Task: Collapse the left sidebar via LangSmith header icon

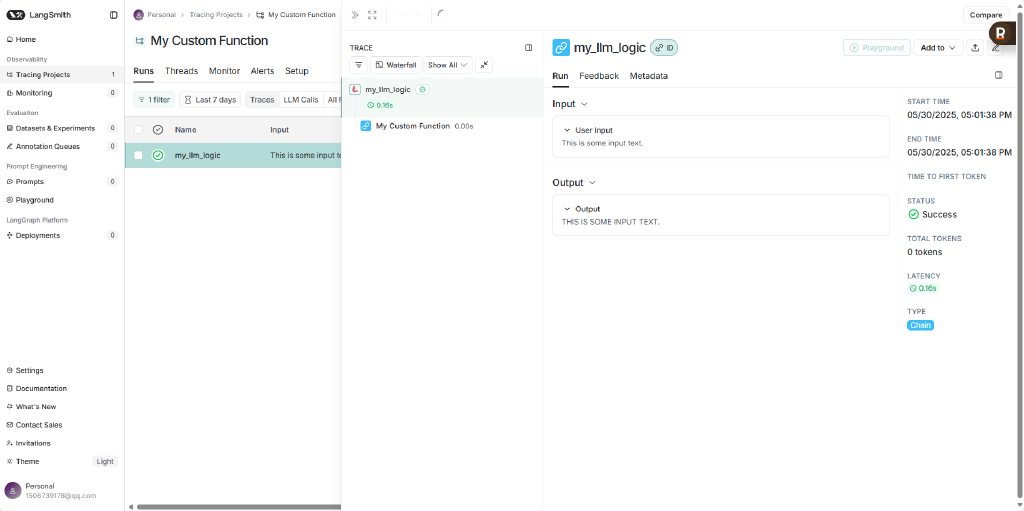Action: tap(113, 15)
